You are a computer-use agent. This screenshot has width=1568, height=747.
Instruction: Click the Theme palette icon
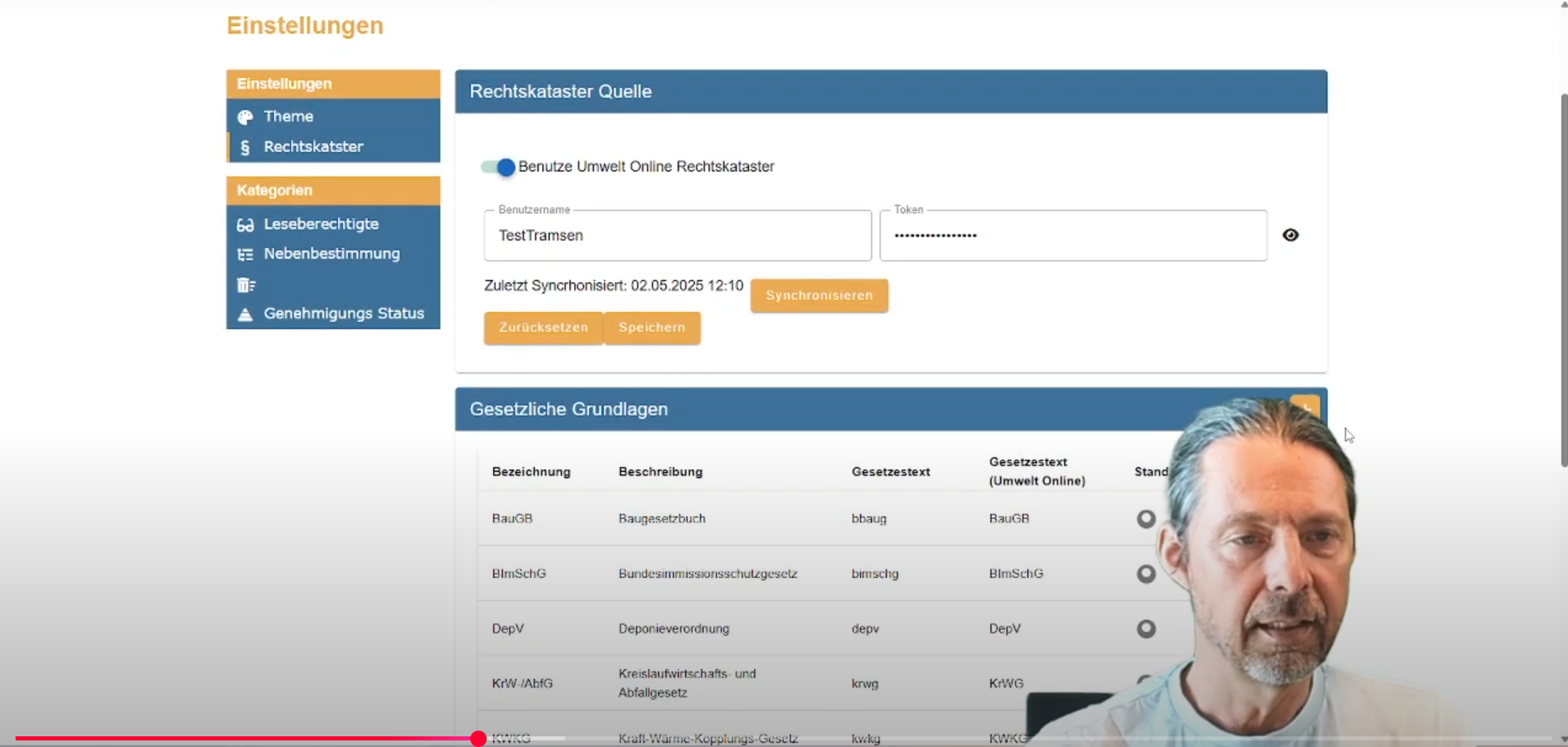coord(245,117)
